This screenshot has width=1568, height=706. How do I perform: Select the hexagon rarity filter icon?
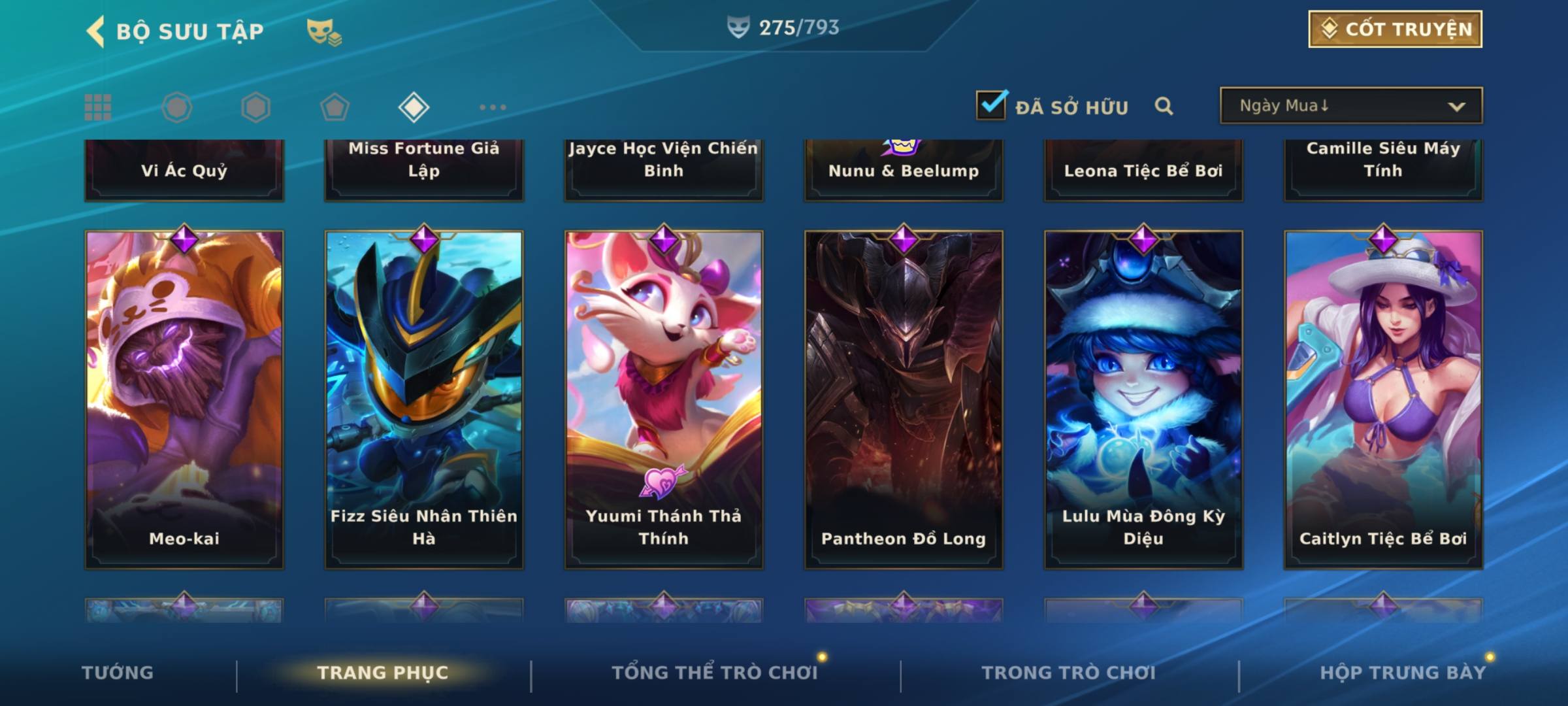pos(255,107)
